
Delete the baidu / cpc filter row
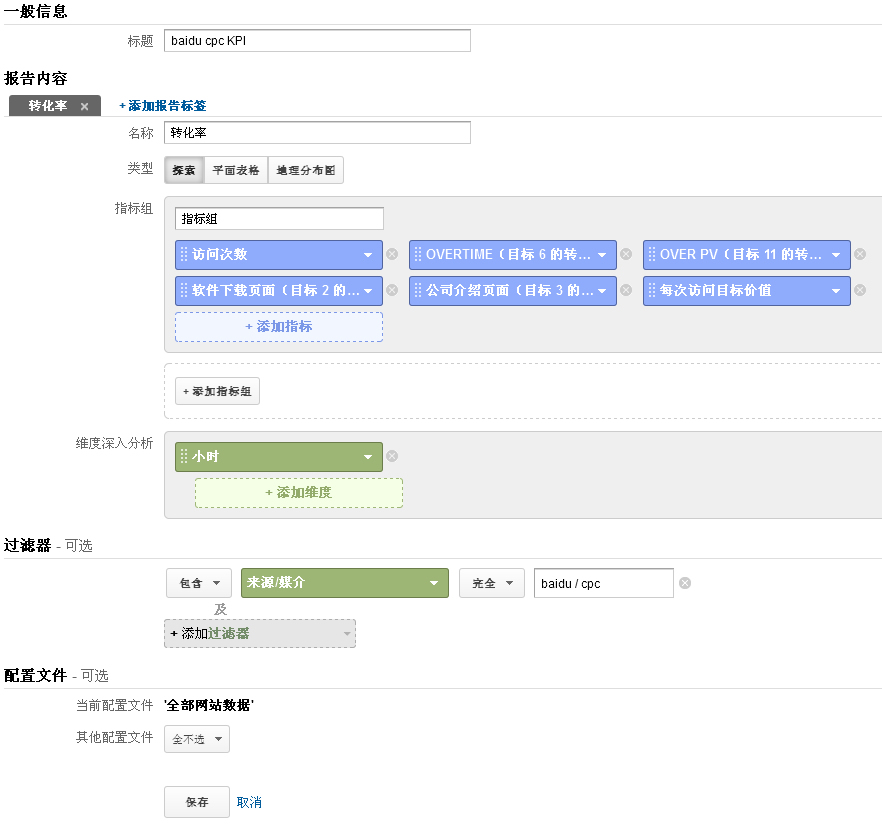684,583
